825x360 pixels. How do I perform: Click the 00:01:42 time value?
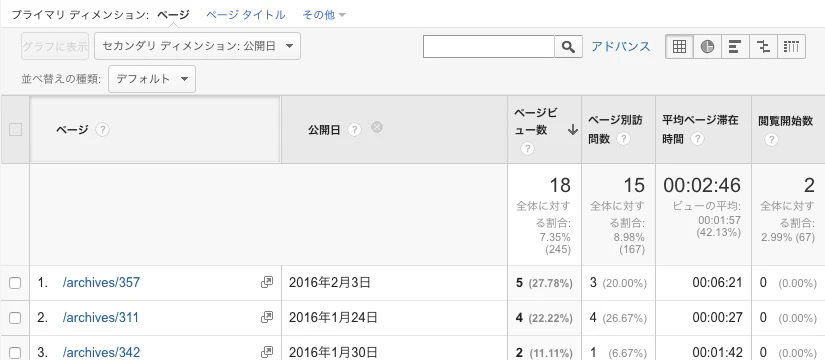pyautogui.click(x=717, y=352)
